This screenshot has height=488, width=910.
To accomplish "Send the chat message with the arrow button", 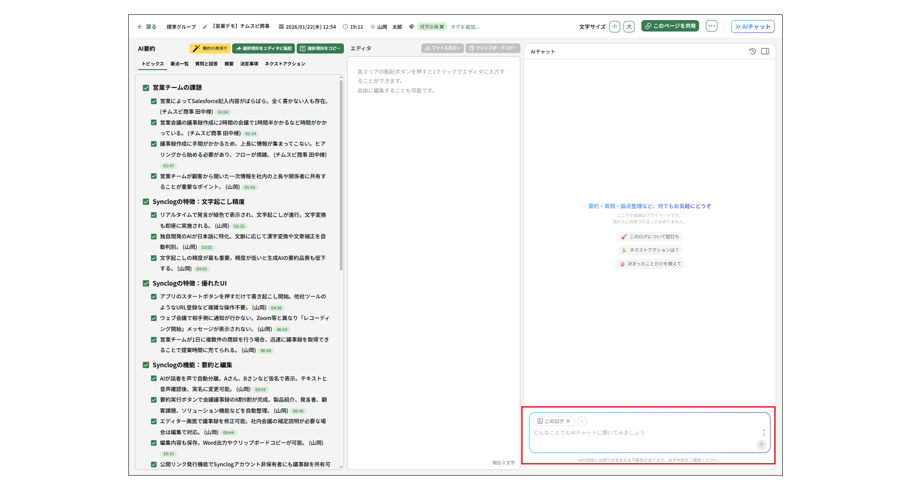I will click(761, 444).
